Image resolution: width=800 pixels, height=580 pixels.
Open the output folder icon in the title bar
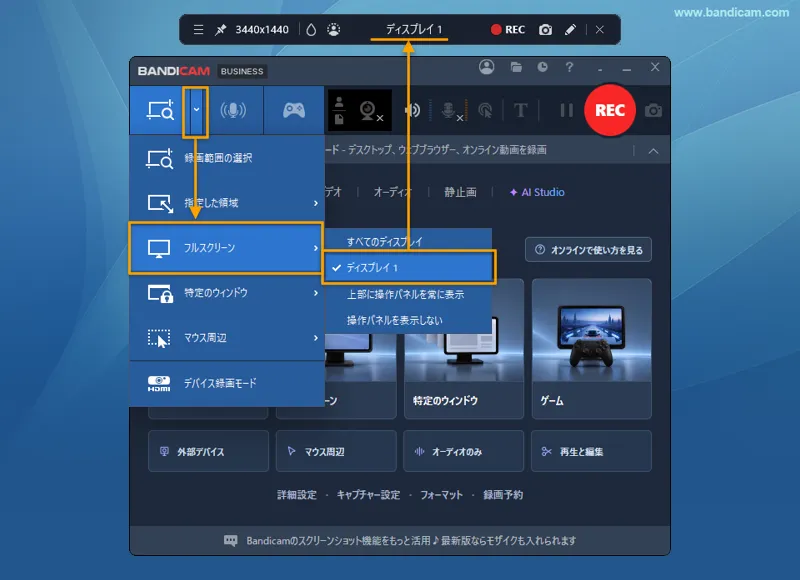point(516,67)
